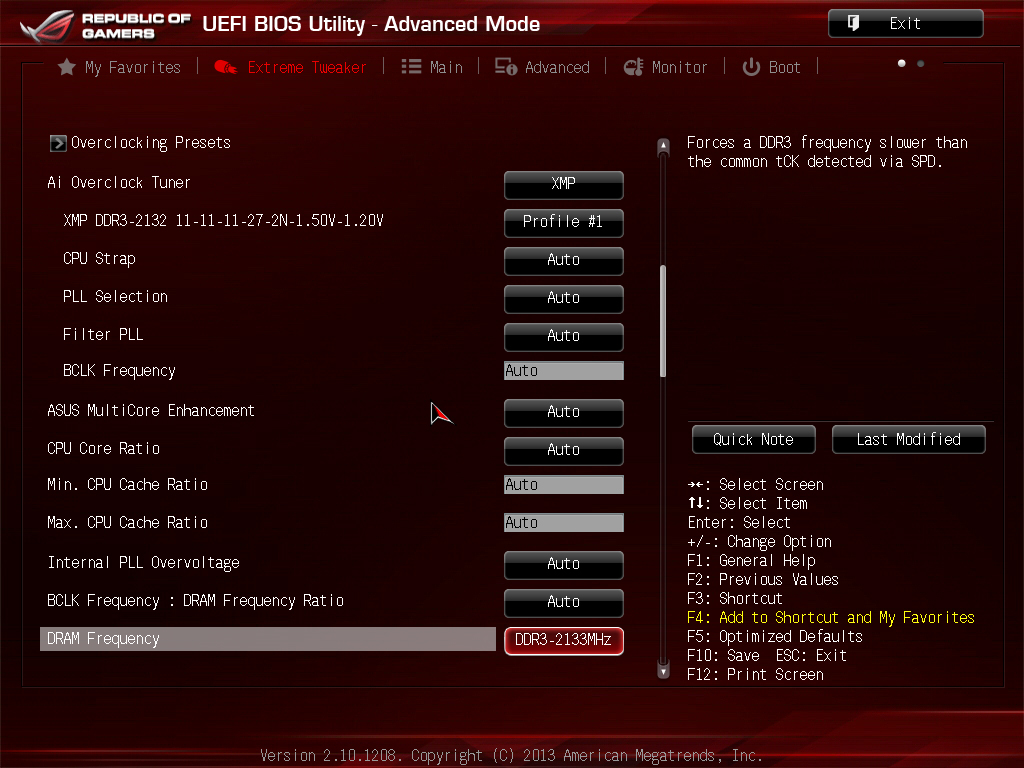Image resolution: width=1024 pixels, height=768 pixels.
Task: Select the CPU Core Ratio label
Action: click(104, 448)
